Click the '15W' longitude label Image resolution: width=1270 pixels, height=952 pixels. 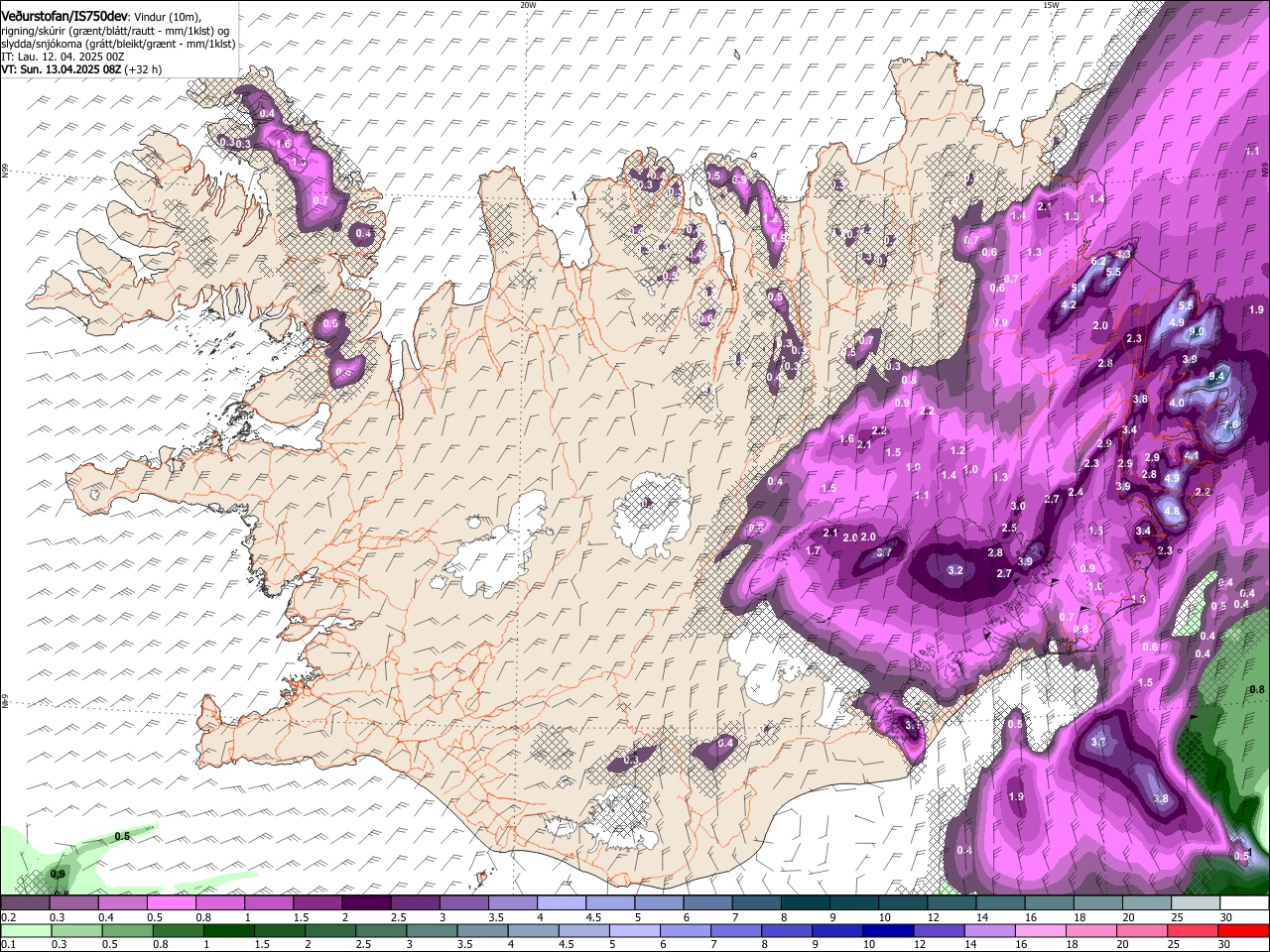1051,5
